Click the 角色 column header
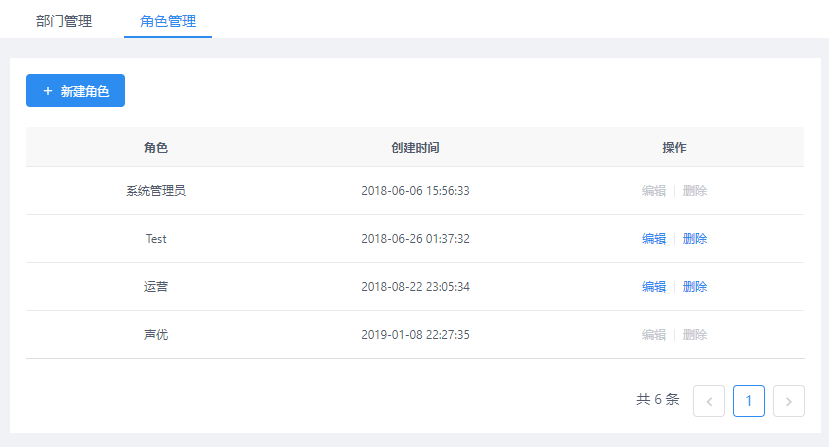829x447 pixels. pyautogui.click(x=156, y=147)
